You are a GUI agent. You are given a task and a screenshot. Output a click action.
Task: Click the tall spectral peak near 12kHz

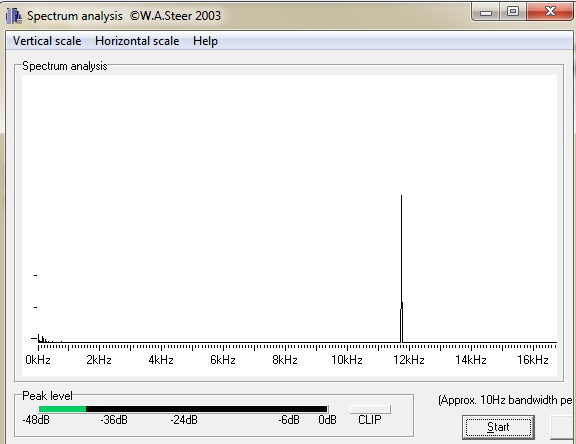[x=402, y=268]
